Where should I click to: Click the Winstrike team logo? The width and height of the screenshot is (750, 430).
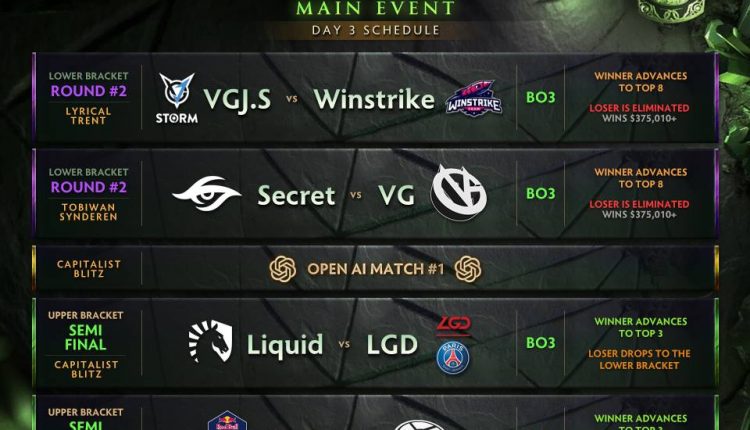[474, 99]
